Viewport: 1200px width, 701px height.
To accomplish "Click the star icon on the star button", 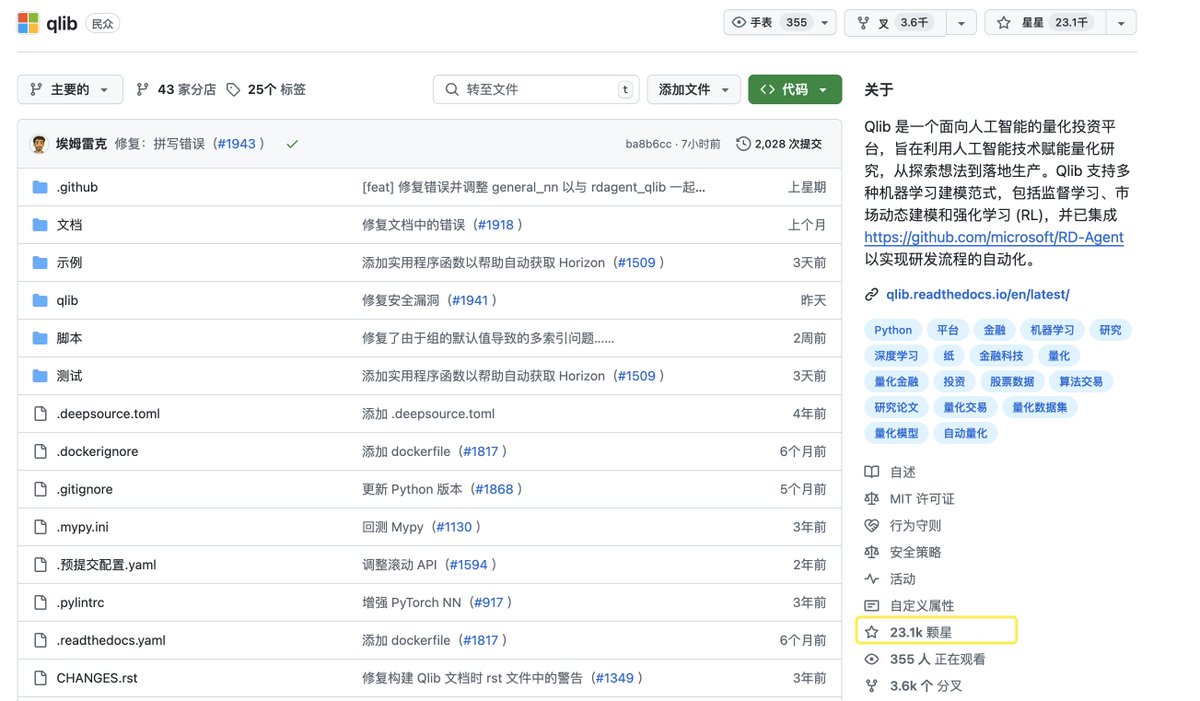I will click(1004, 23).
